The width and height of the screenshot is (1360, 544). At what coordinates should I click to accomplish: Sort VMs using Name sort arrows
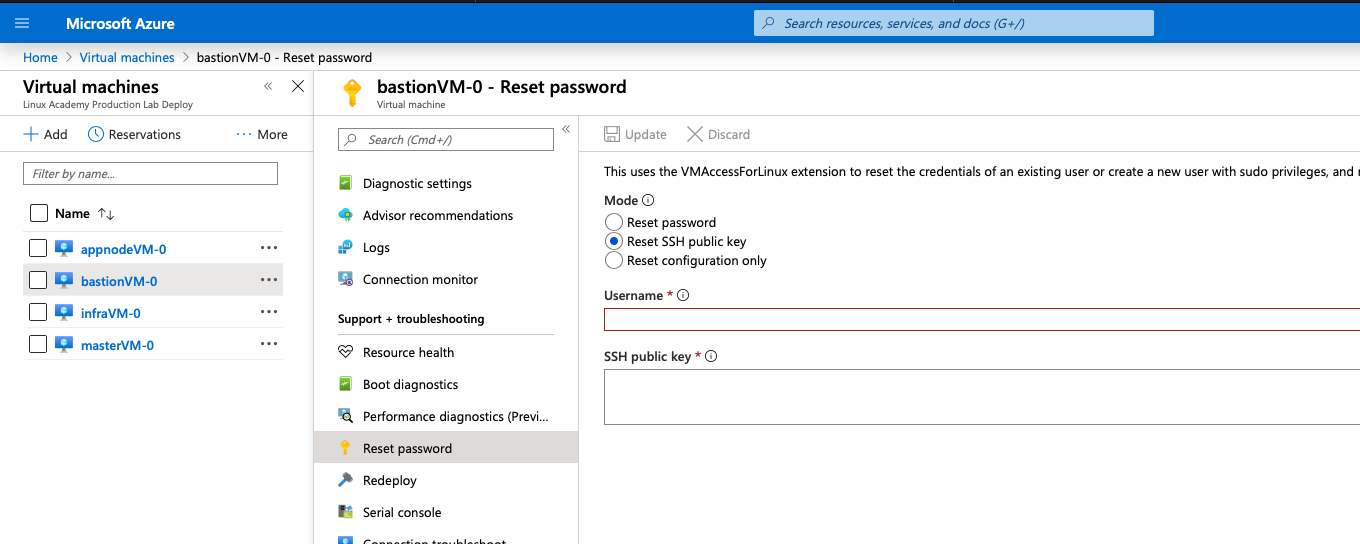[x=106, y=213]
